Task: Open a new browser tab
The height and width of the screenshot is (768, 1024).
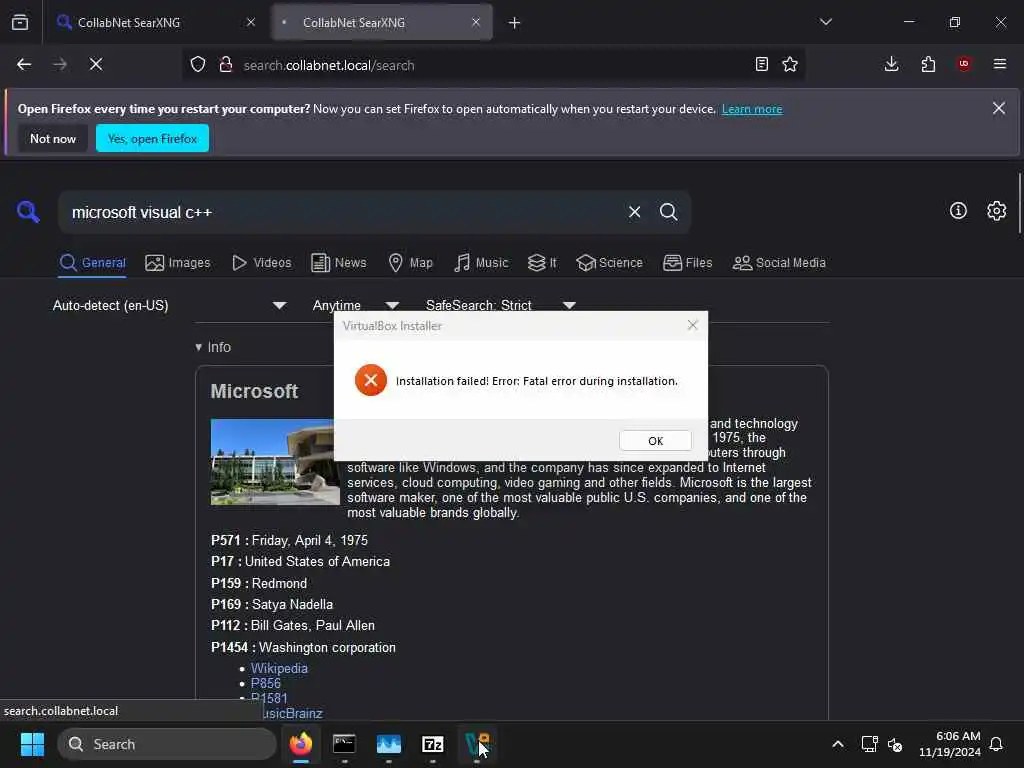Action: point(515,23)
